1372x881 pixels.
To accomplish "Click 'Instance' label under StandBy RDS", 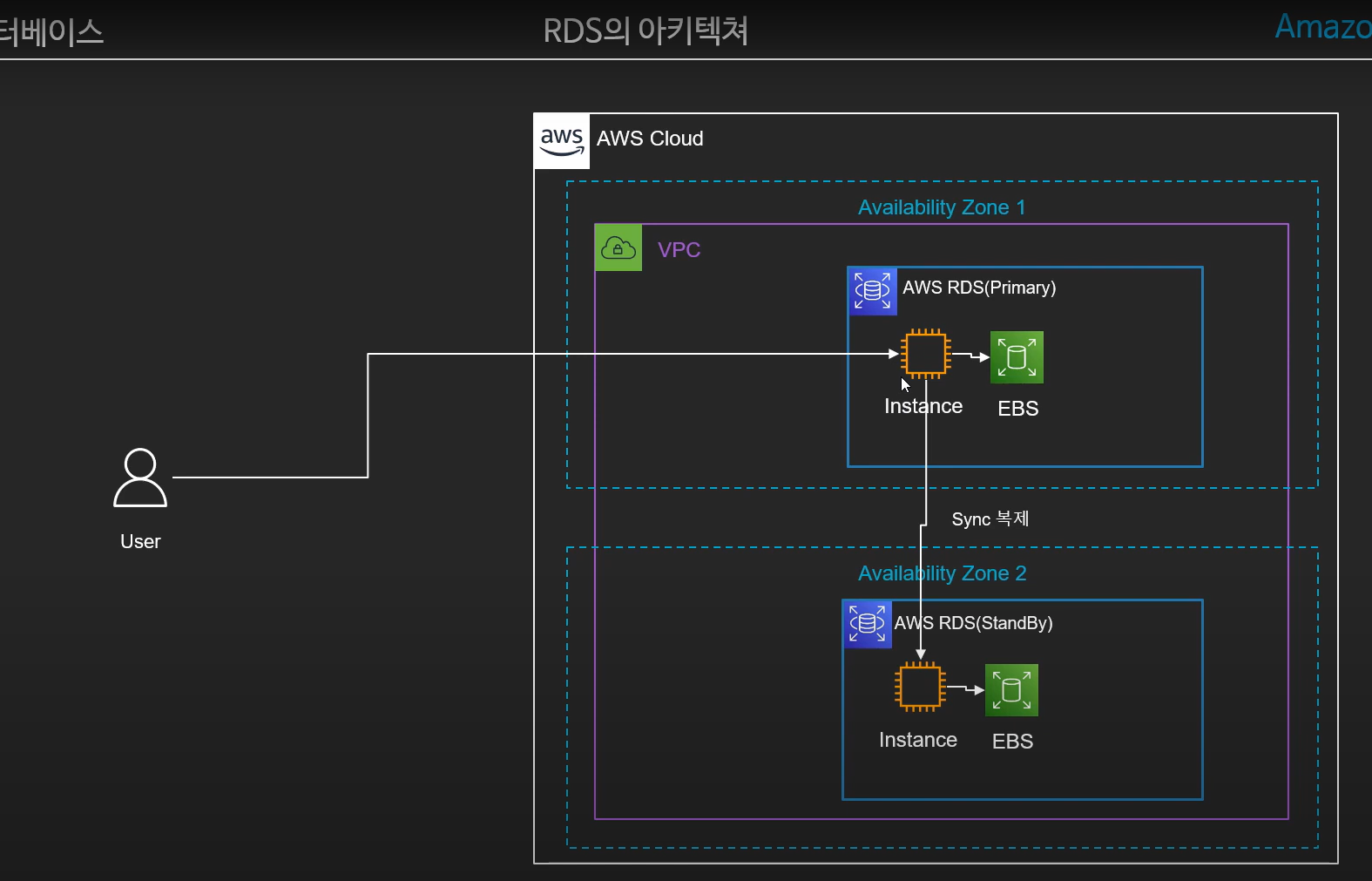I will tap(918, 740).
